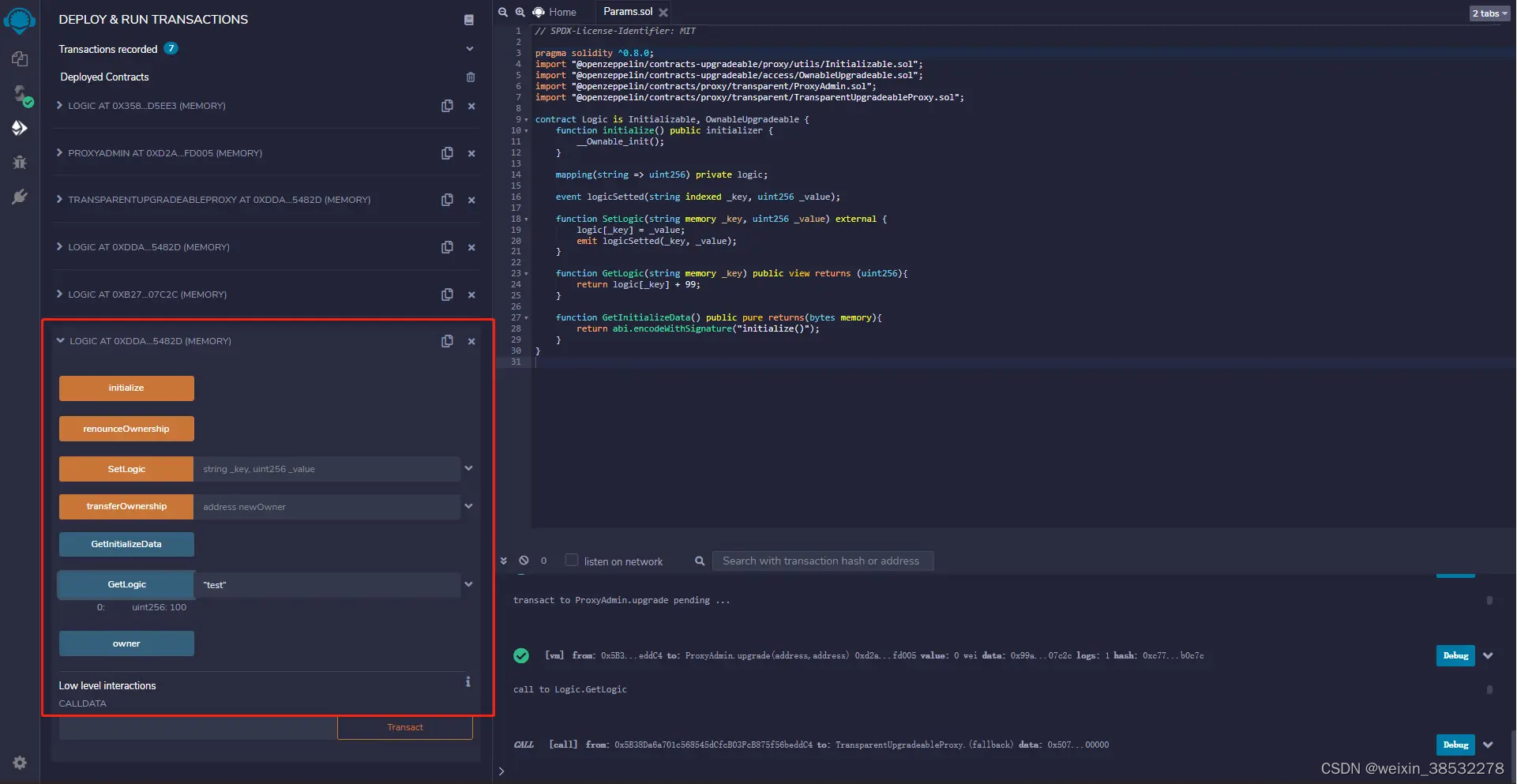Click the terminal prompt arrow at bottom

pos(501,771)
